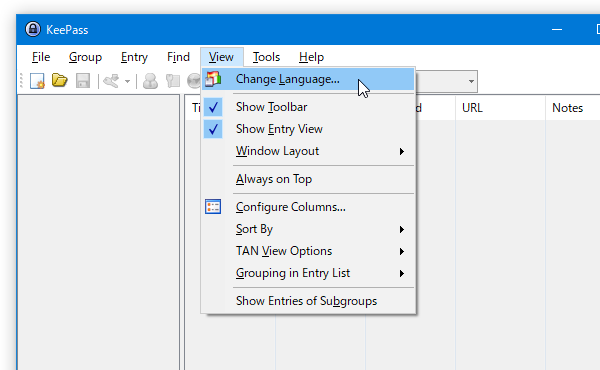The image size is (600, 370).
Task: Click the KeePass lock icon in the title bar
Action: (33, 29)
